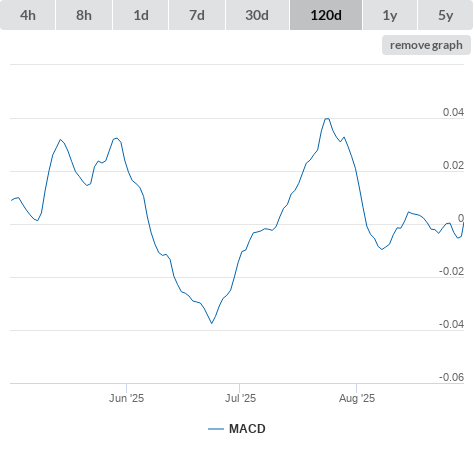
Task: Switch to the 4h time range
Action: coord(28,15)
